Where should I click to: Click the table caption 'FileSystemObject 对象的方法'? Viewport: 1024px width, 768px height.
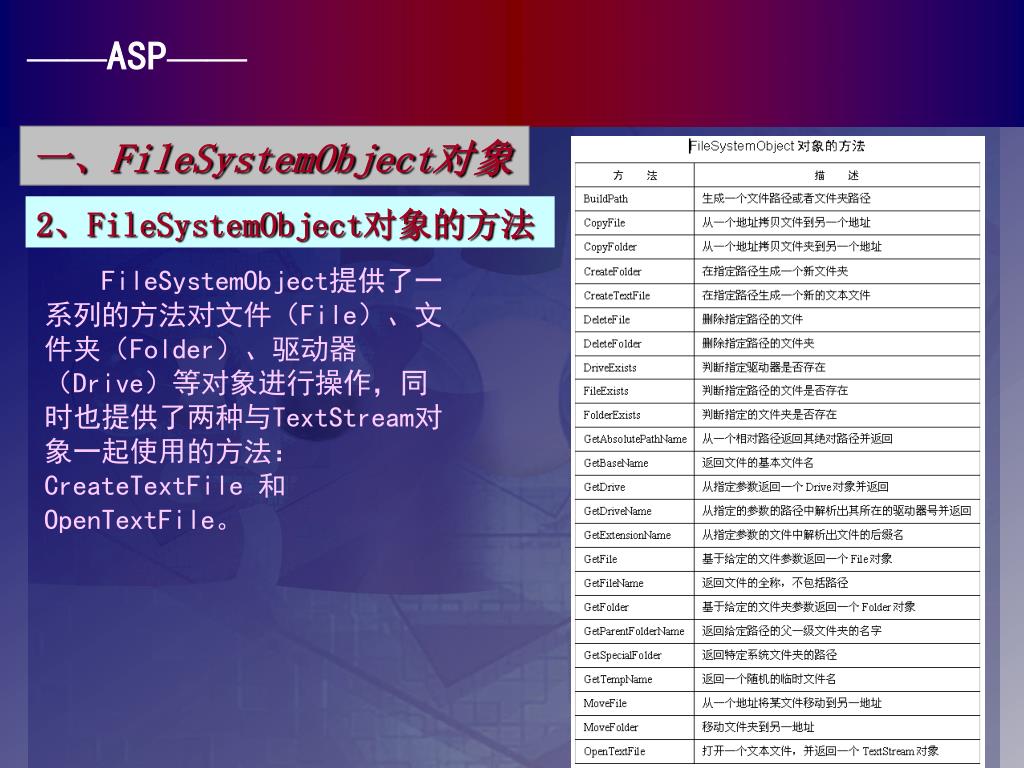[x=777, y=146]
